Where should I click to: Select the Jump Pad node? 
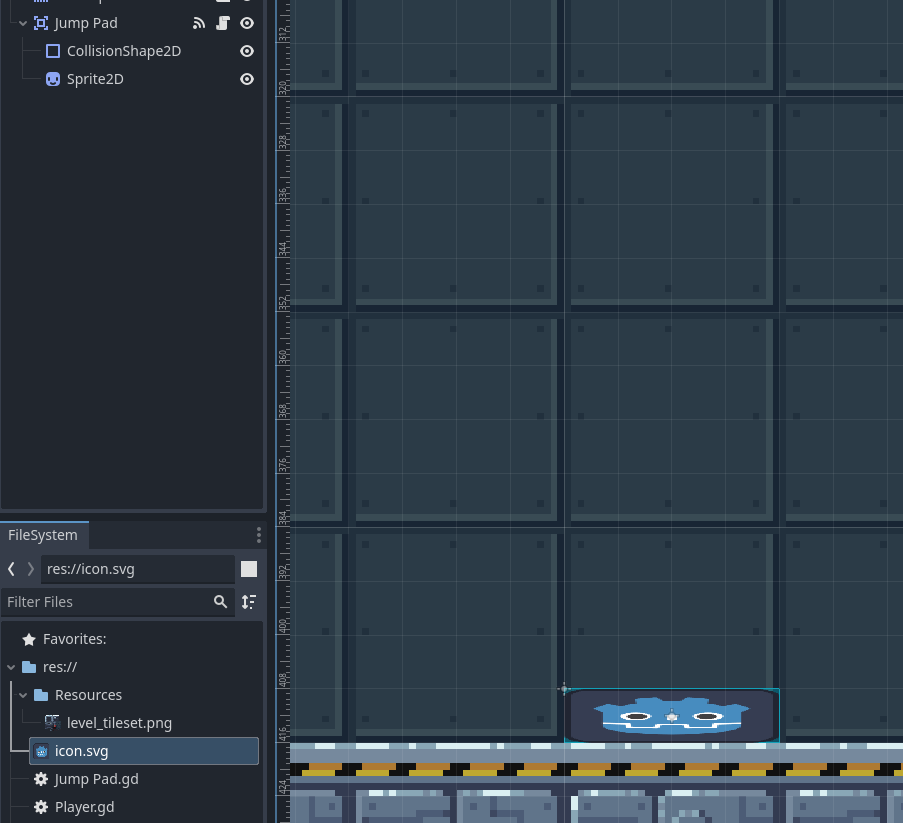[x=86, y=23]
